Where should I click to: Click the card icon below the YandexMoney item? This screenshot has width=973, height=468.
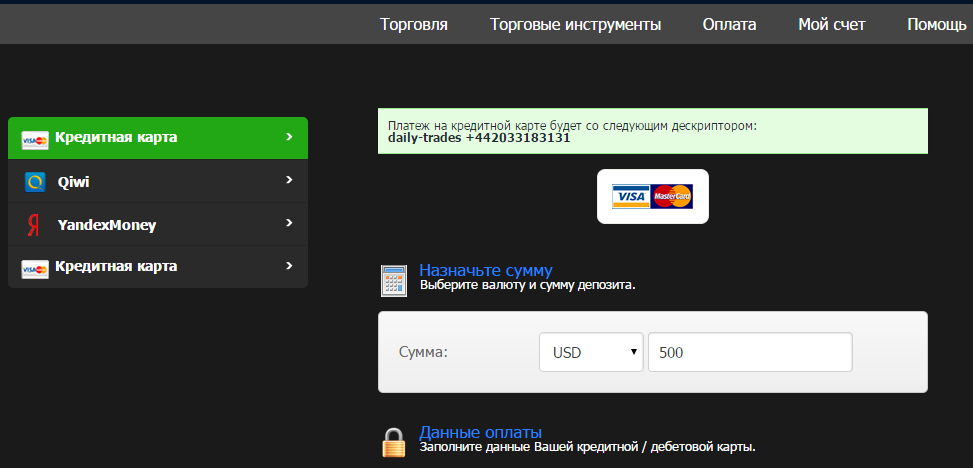pyautogui.click(x=35, y=268)
